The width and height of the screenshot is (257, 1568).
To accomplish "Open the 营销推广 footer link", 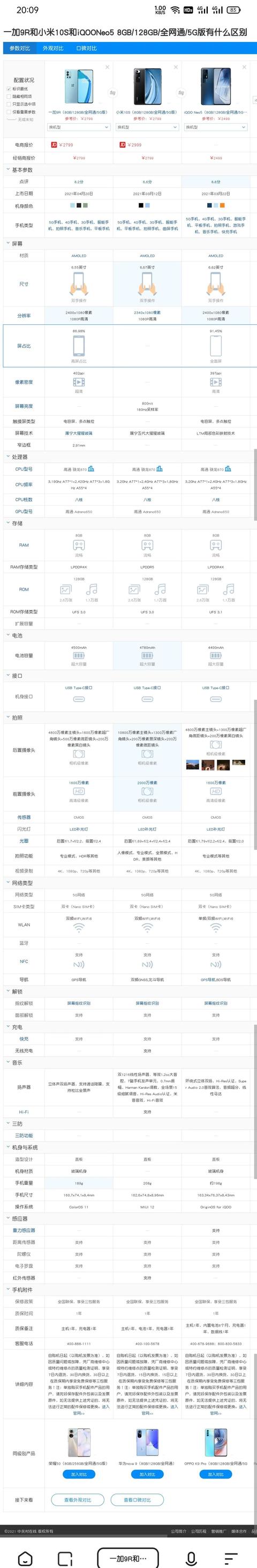I will (219, 1530).
